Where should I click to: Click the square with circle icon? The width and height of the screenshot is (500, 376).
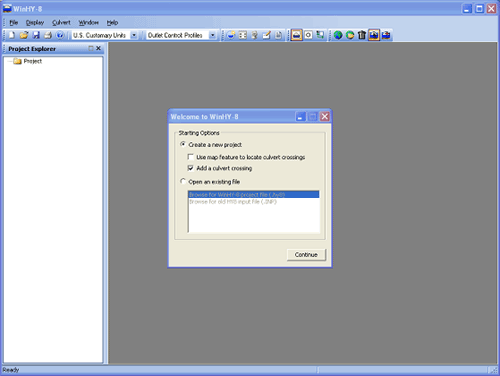(309, 35)
